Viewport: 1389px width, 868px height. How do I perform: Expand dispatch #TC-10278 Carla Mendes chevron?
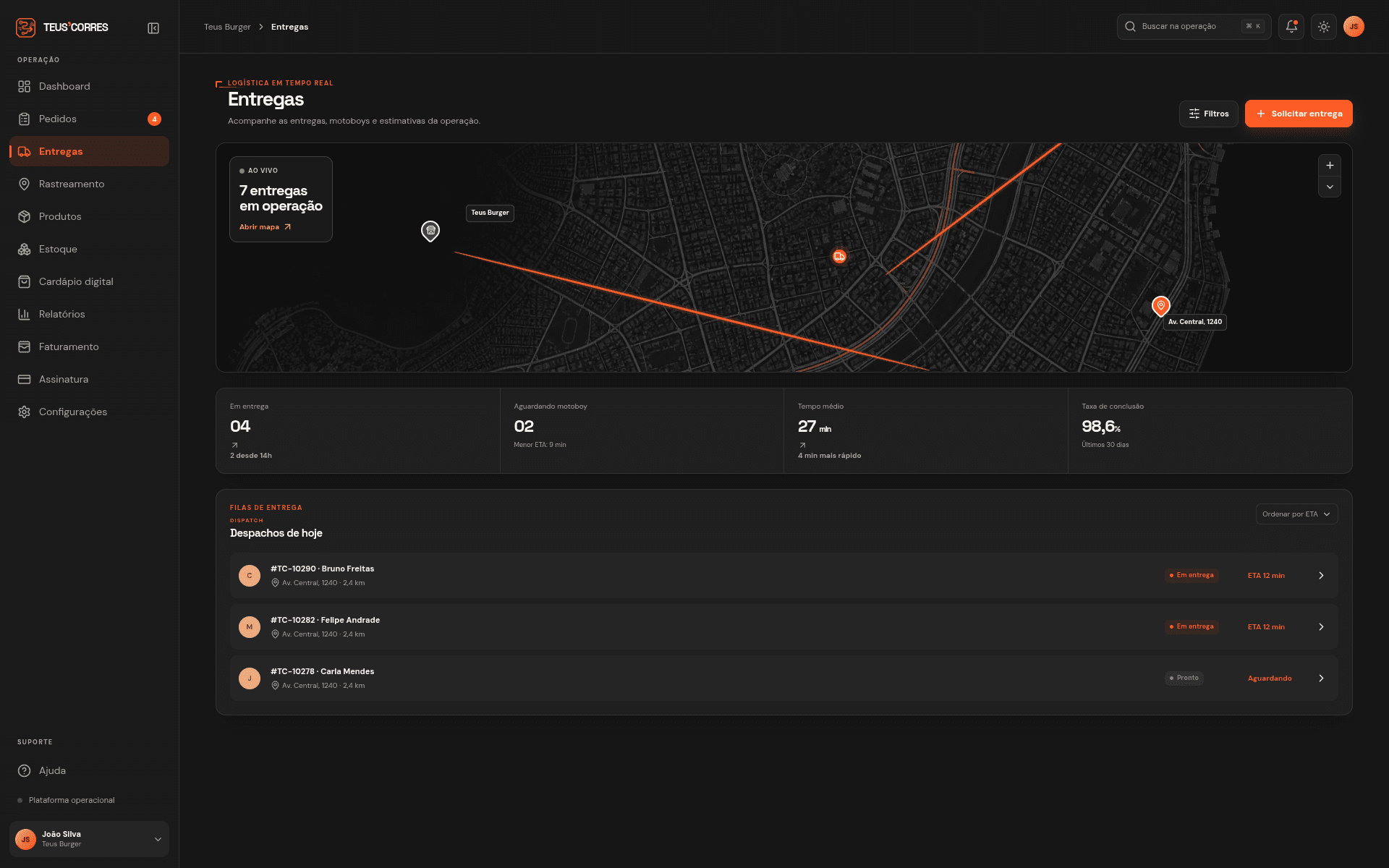click(1321, 678)
